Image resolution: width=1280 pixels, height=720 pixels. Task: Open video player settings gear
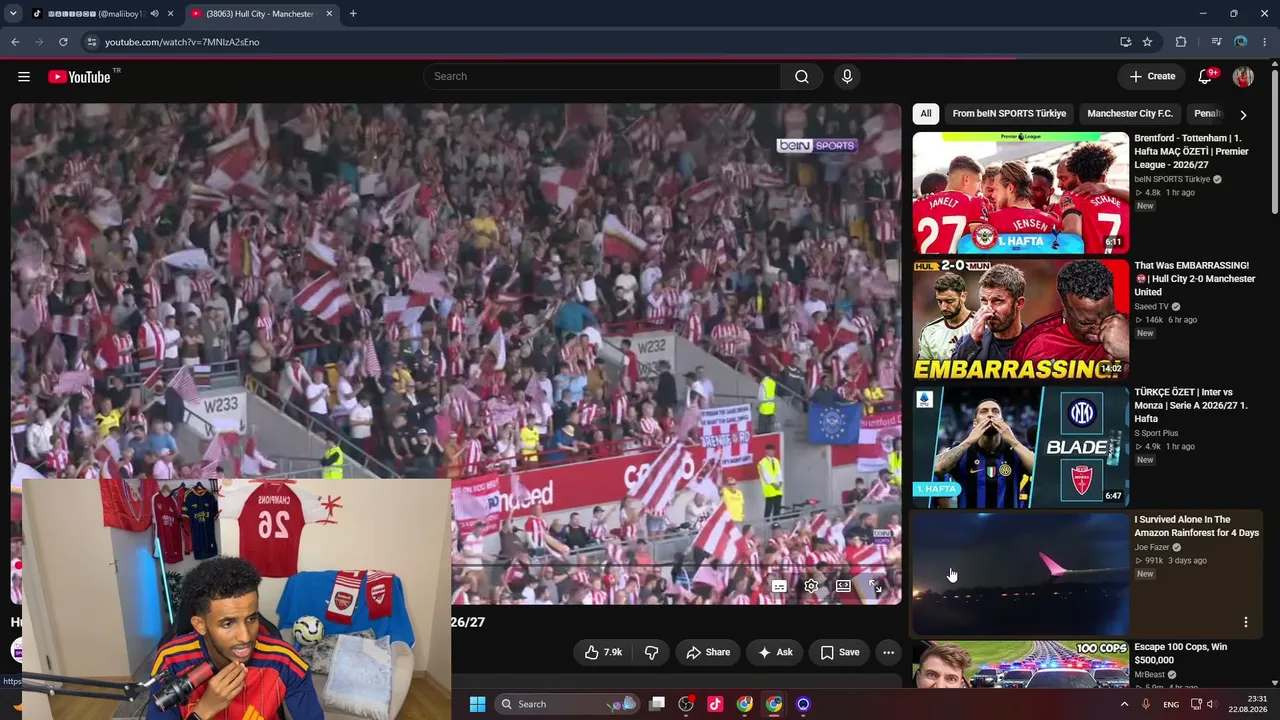[x=811, y=586]
